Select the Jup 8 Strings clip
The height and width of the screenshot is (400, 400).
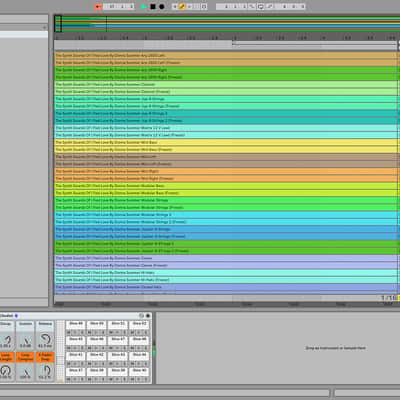point(226,99)
